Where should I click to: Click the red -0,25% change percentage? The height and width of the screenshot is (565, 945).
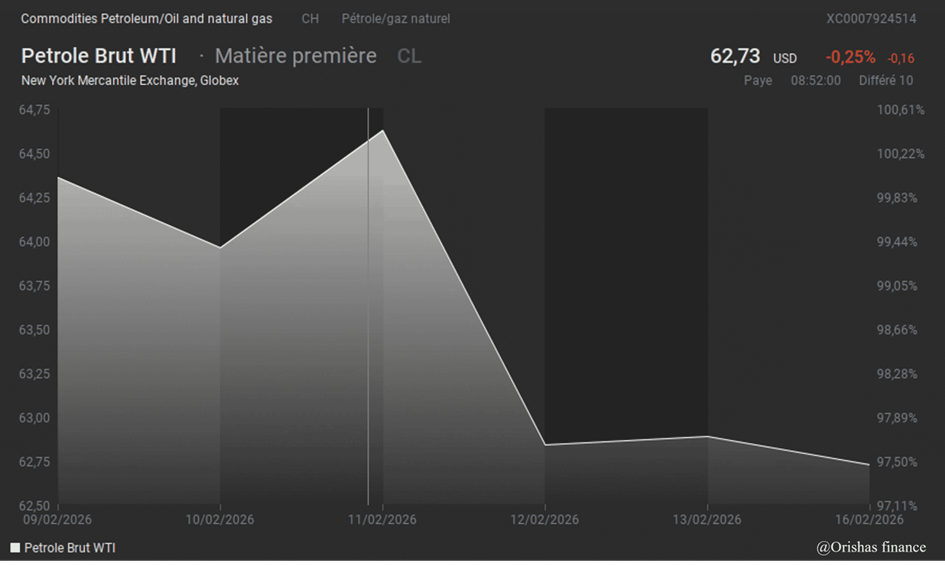850,57
